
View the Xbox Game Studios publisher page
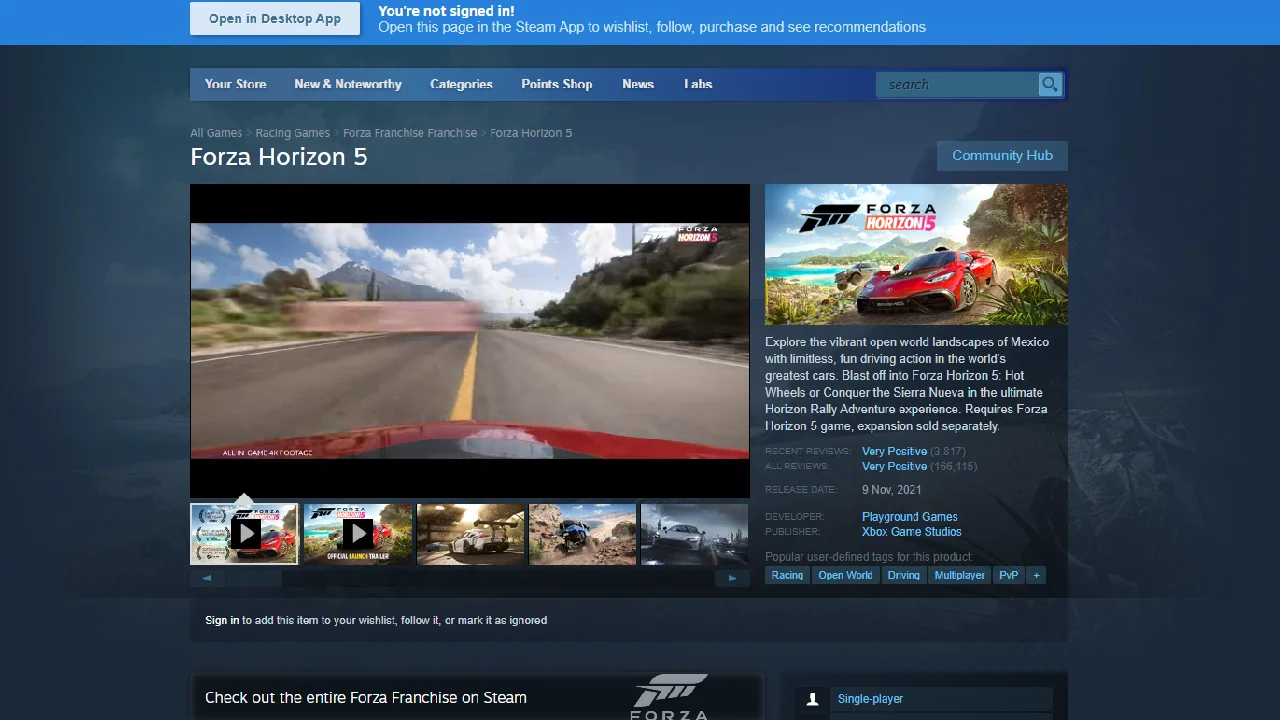point(911,532)
